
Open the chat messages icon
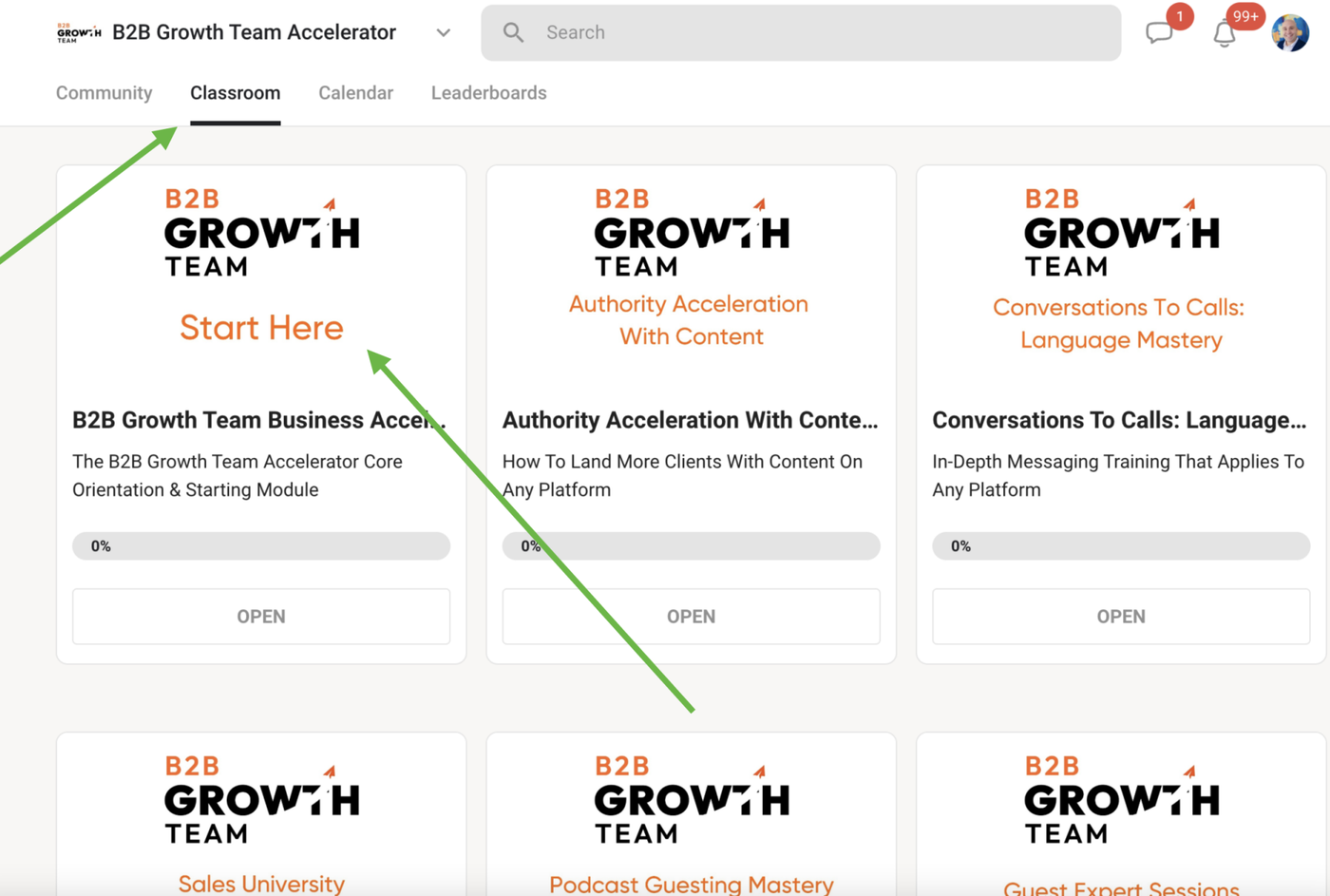coord(1159,33)
